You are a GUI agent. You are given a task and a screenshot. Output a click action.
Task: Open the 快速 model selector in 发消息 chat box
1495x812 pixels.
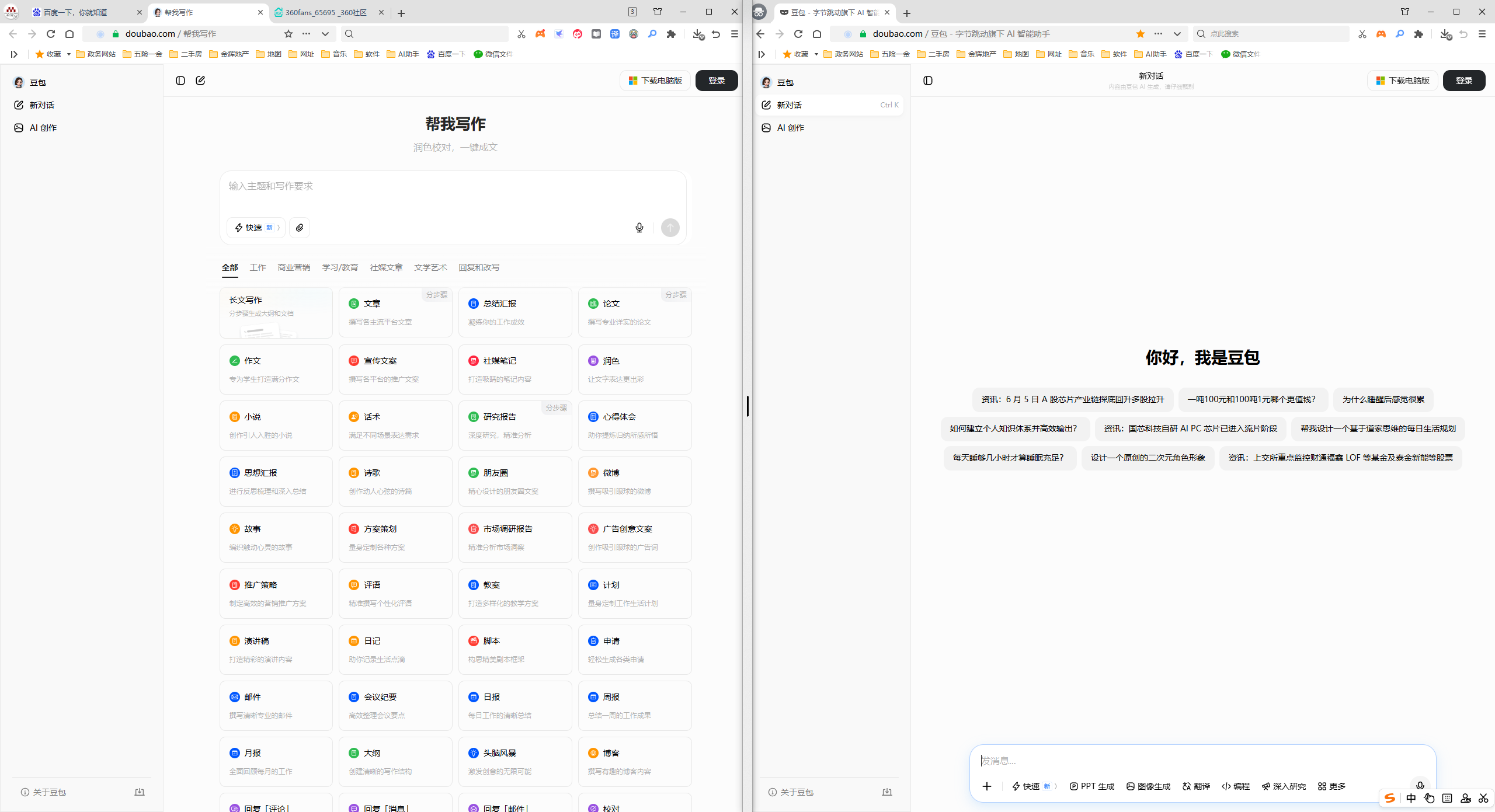(1034, 786)
